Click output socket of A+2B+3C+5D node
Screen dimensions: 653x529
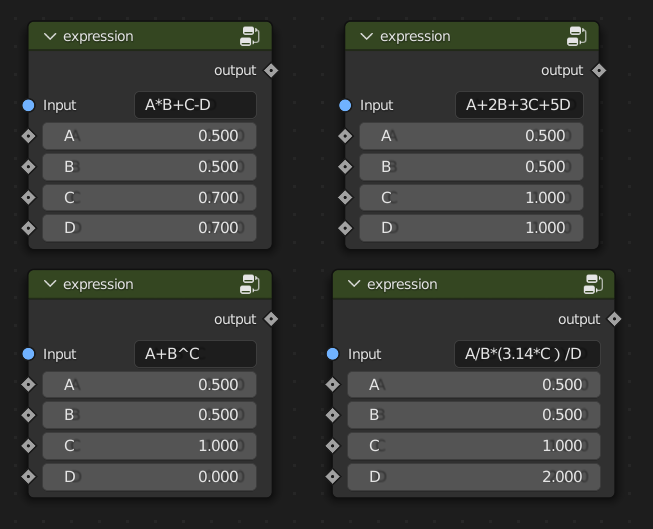(x=599, y=70)
